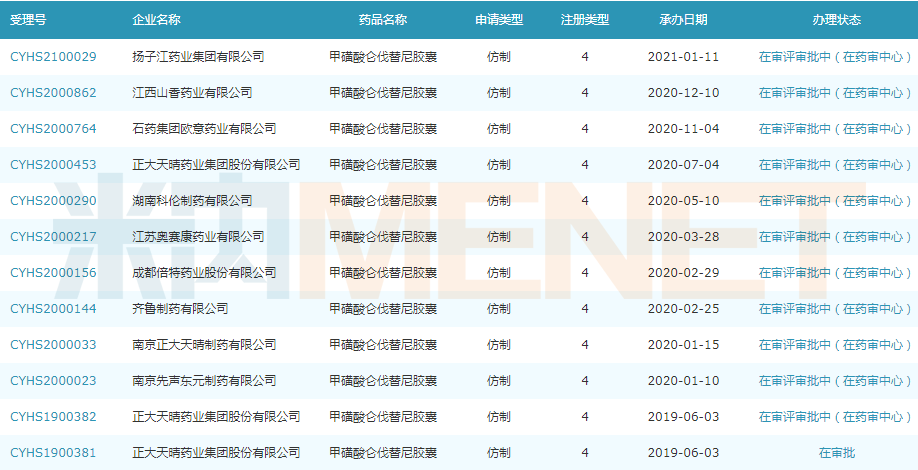918x470 pixels.
Task: Select the 办理状态 column header
Action: [x=836, y=20]
